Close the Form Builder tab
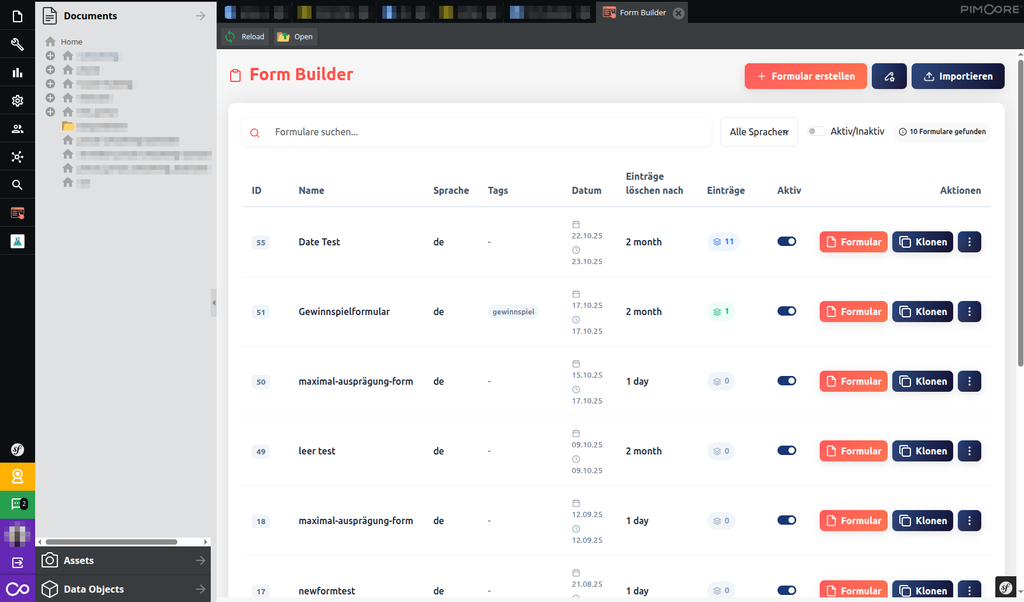Viewport: 1024px width, 602px height. tap(679, 13)
